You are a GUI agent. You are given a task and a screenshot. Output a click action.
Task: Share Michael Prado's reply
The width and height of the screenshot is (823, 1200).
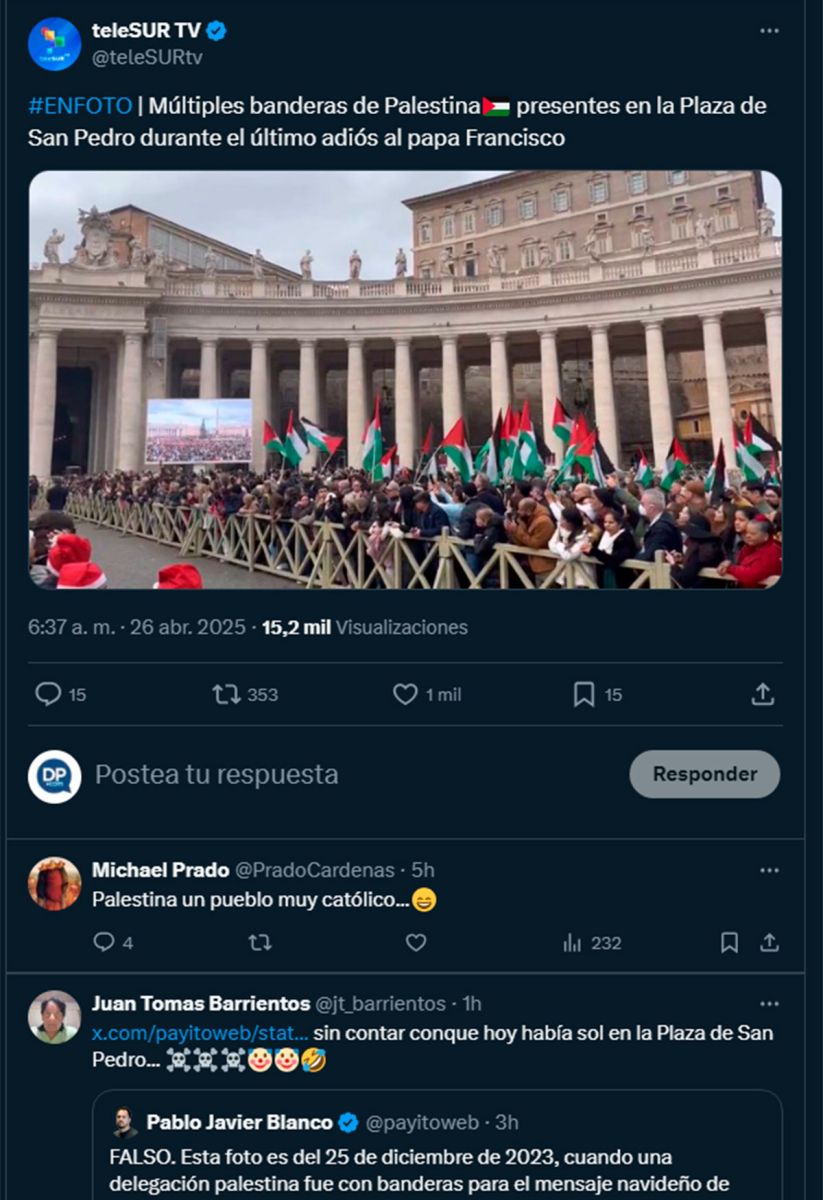pyautogui.click(x=769, y=942)
